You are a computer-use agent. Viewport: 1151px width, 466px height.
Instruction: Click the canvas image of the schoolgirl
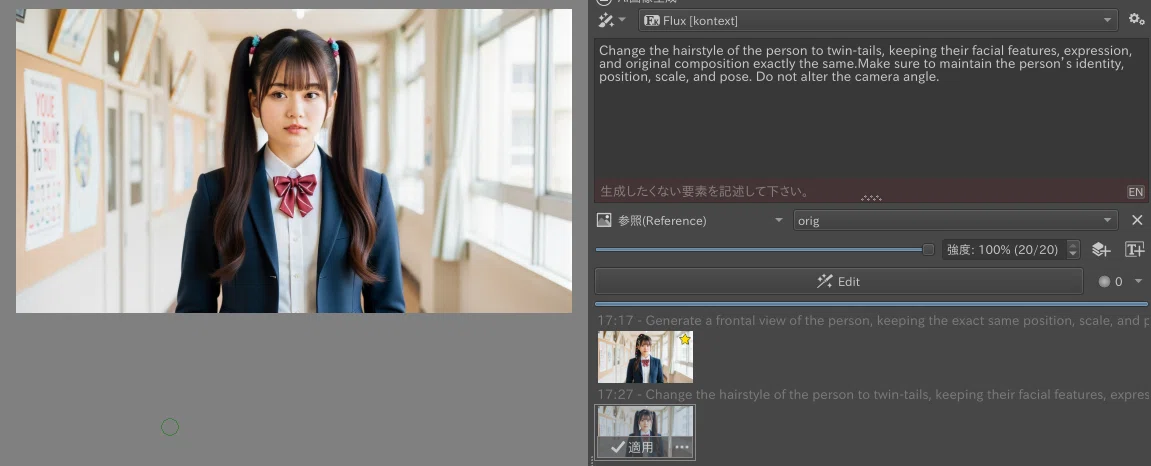pyautogui.click(x=294, y=161)
